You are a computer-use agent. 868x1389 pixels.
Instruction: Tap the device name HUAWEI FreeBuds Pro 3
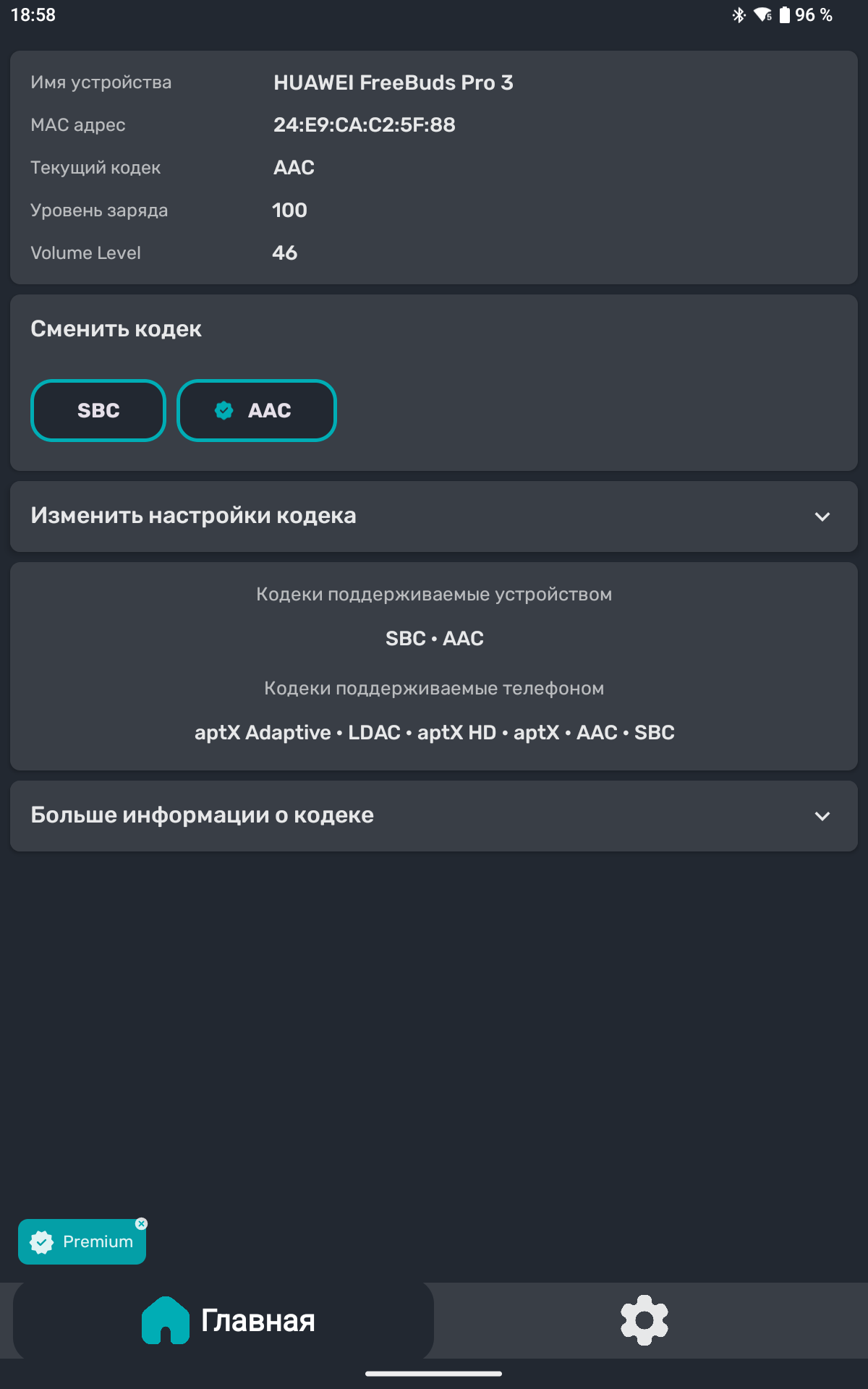pos(393,82)
